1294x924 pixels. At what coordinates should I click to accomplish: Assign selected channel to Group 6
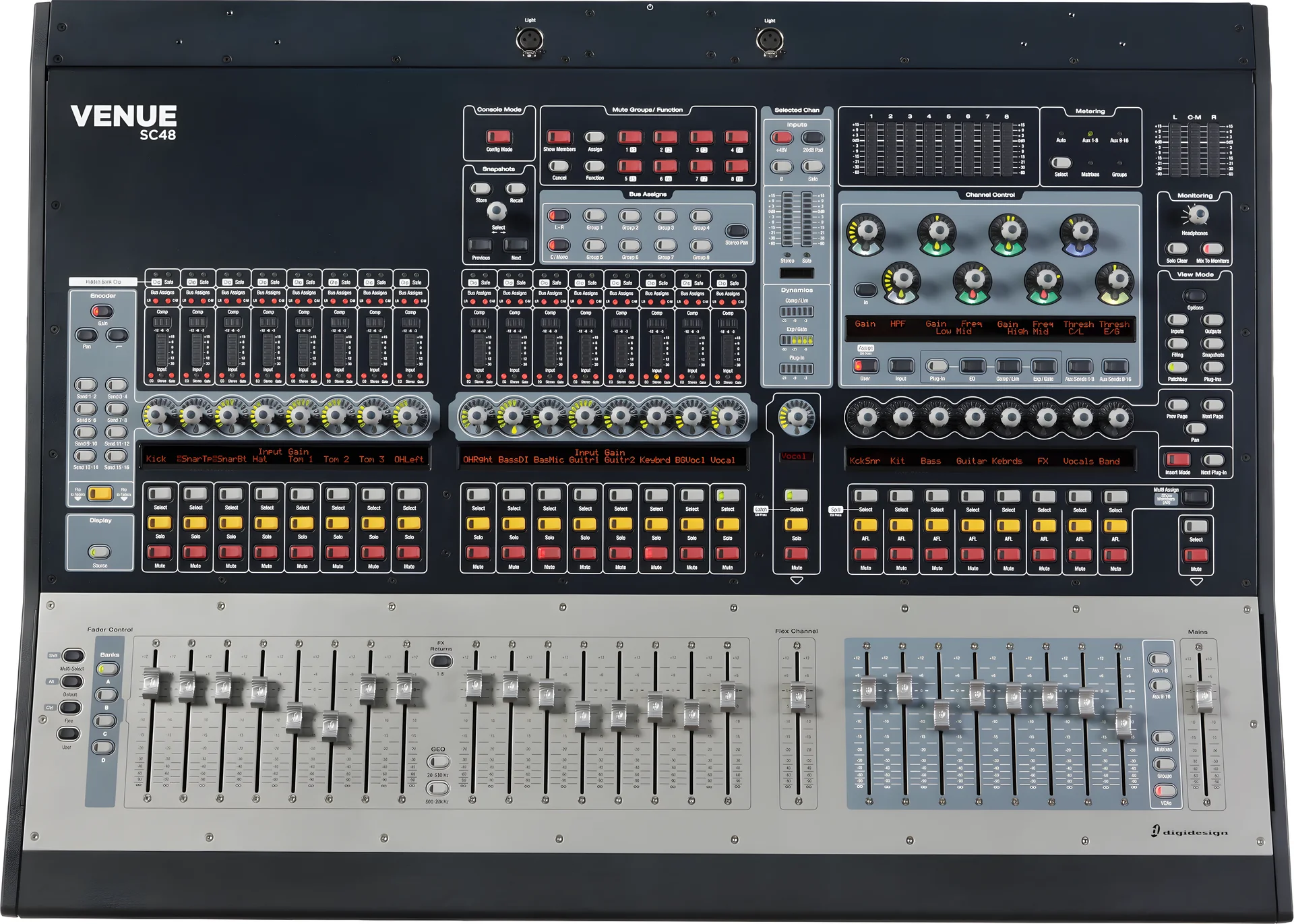point(630,245)
